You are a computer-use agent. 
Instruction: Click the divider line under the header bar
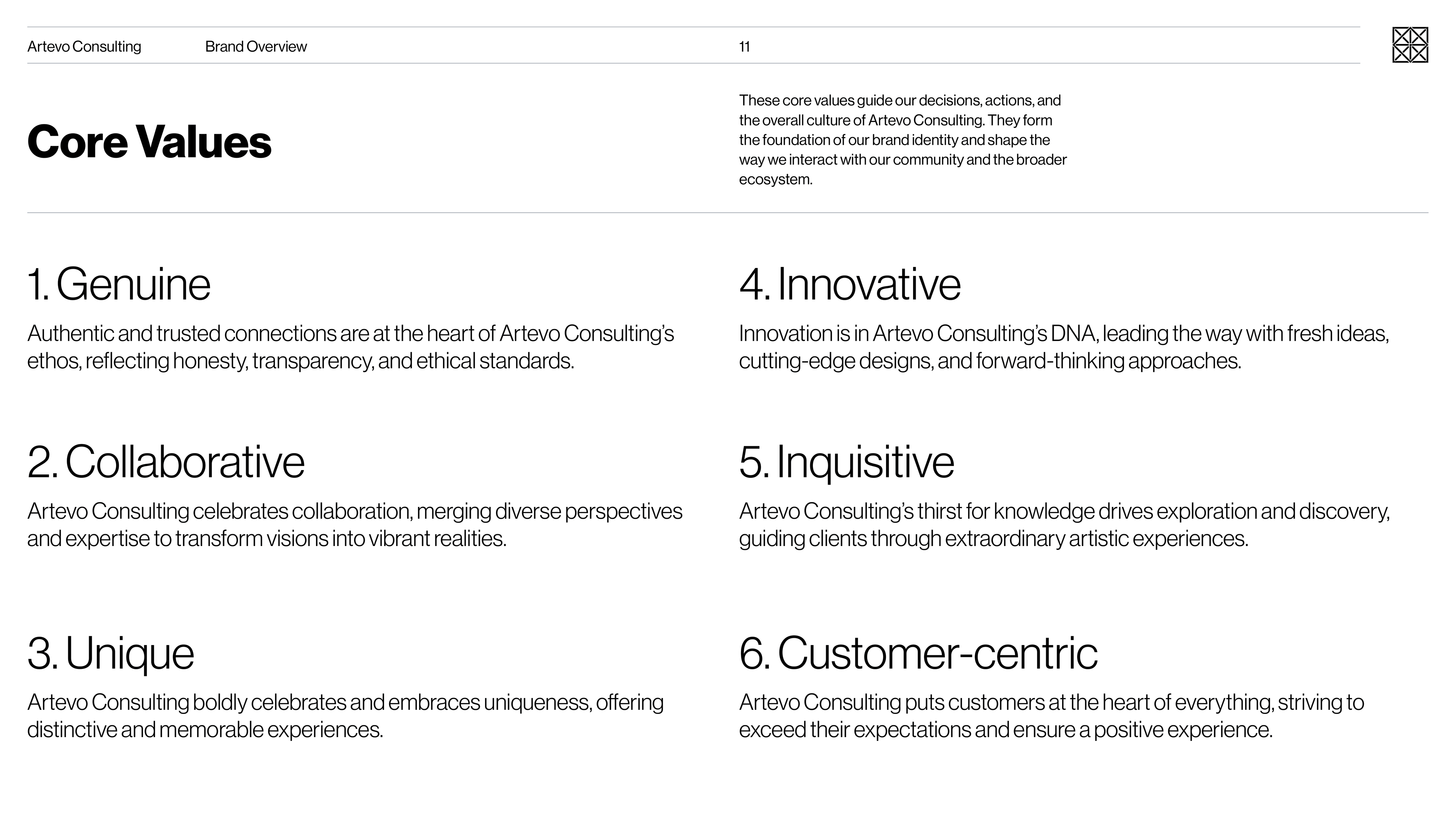[693, 63]
